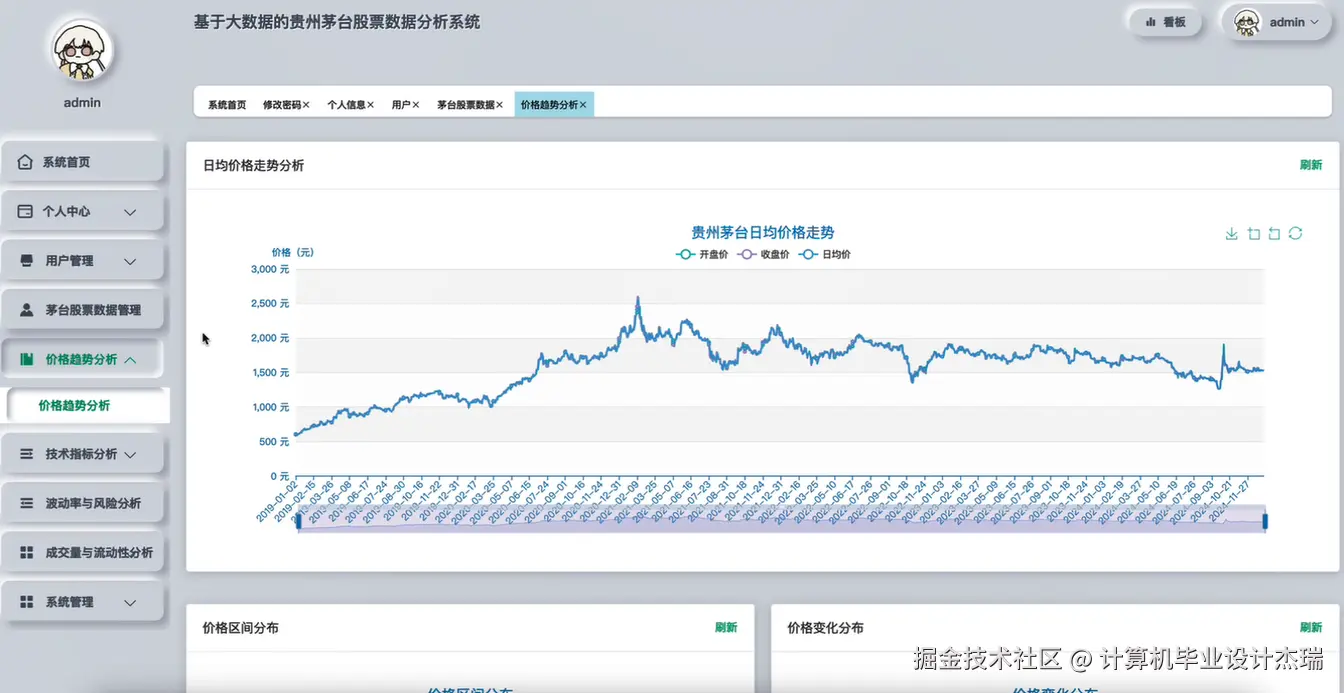The width and height of the screenshot is (1344, 693).
Task: Switch to the 系统首页 tab
Action: pos(227,105)
